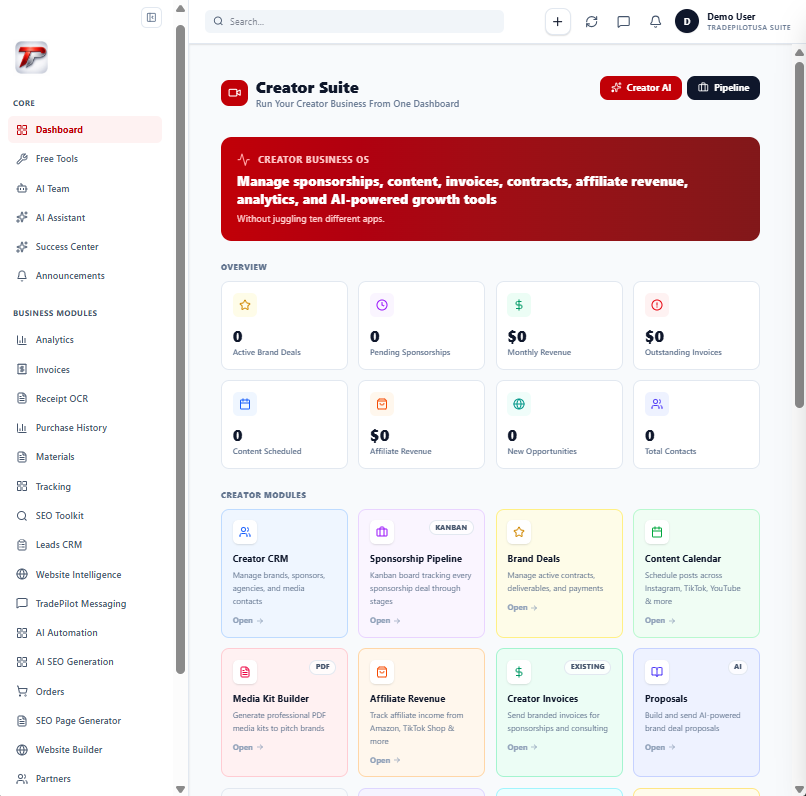Image resolution: width=806 pixels, height=796 pixels.
Task: Open Announcements in the sidebar
Action: point(85,276)
